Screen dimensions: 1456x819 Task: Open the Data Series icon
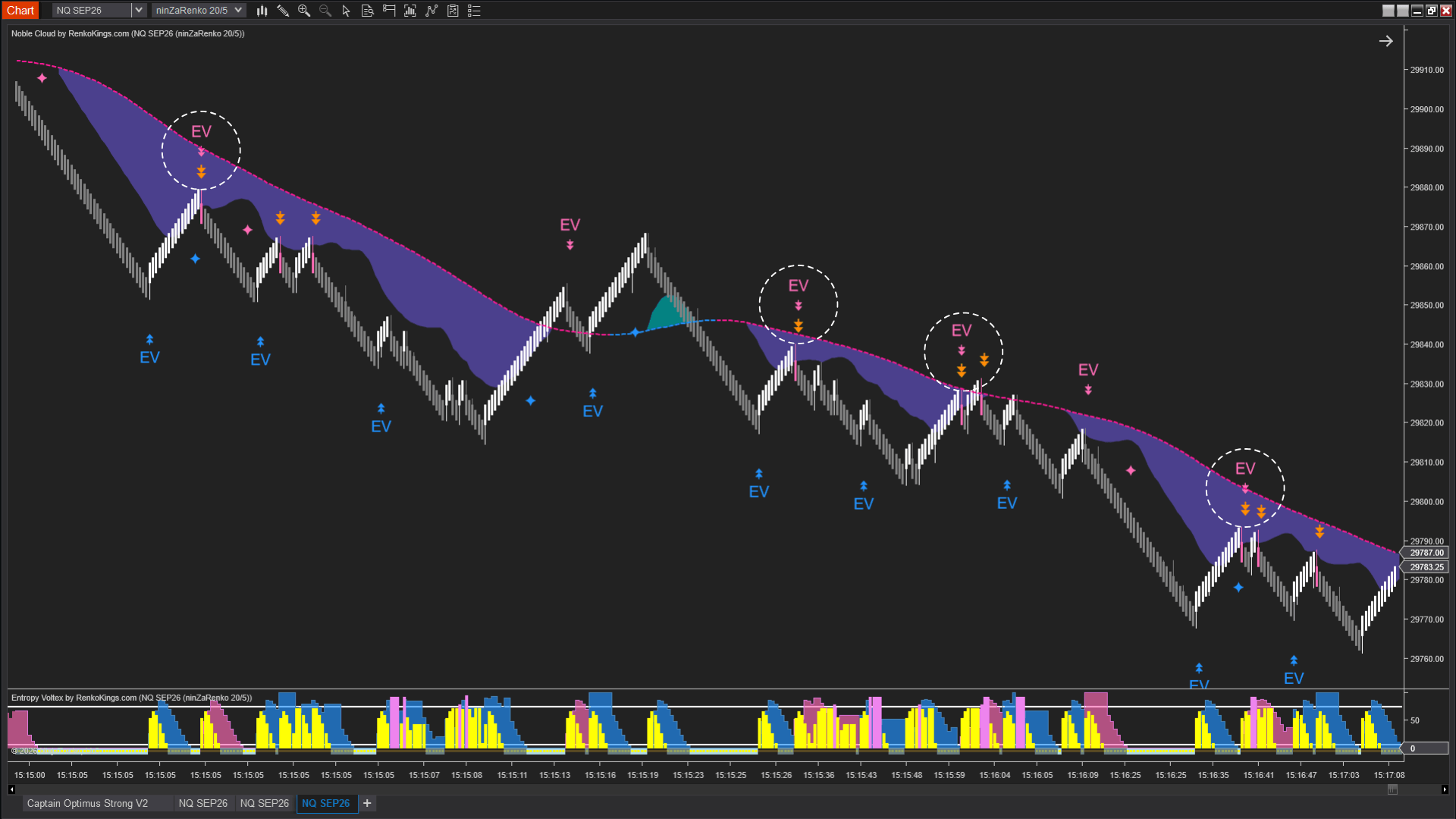[410, 11]
